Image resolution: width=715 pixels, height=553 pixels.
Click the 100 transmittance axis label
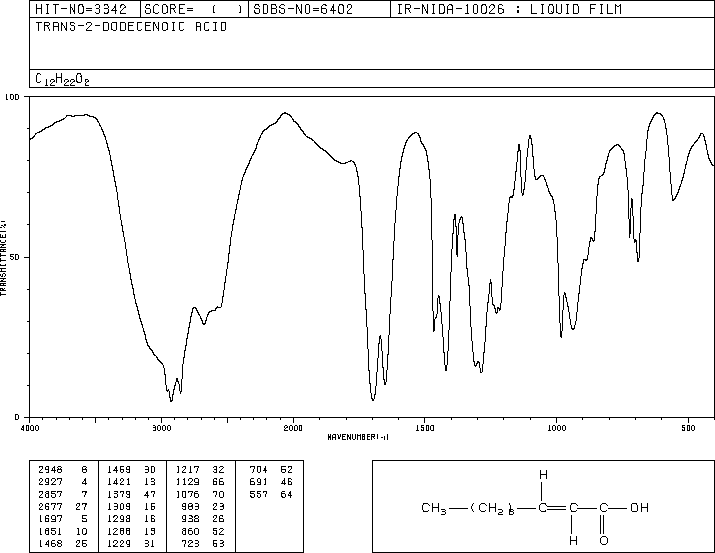pos(12,97)
